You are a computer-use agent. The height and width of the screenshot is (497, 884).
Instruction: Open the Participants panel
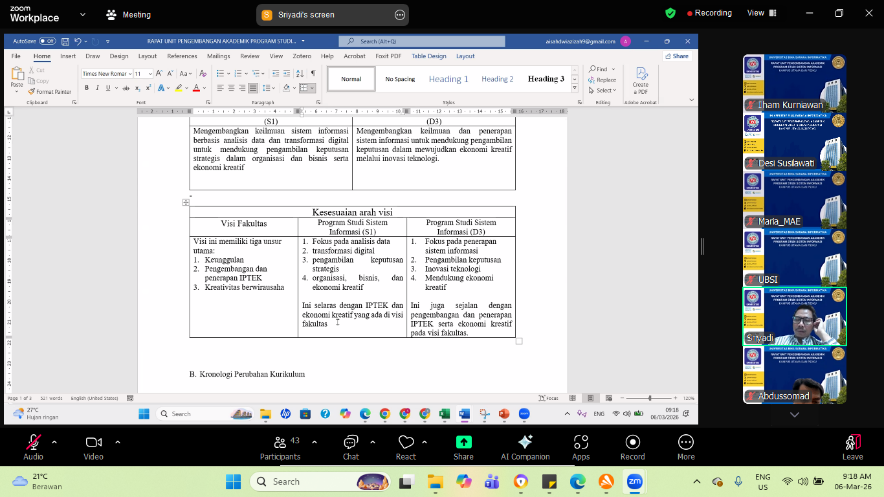(280, 443)
